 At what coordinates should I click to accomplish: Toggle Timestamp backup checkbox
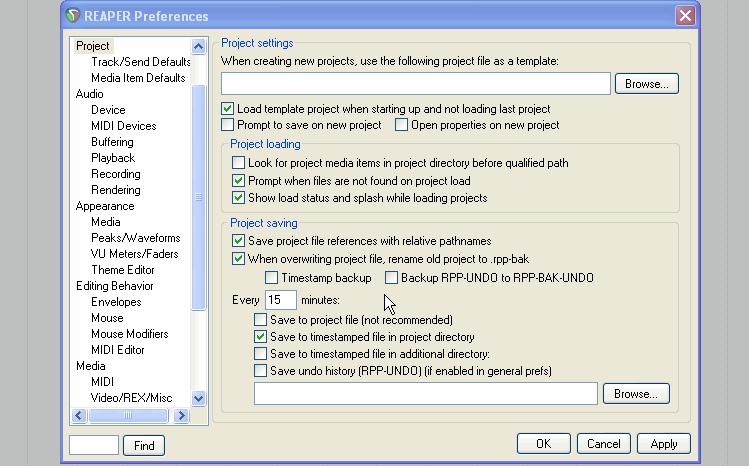click(272, 277)
